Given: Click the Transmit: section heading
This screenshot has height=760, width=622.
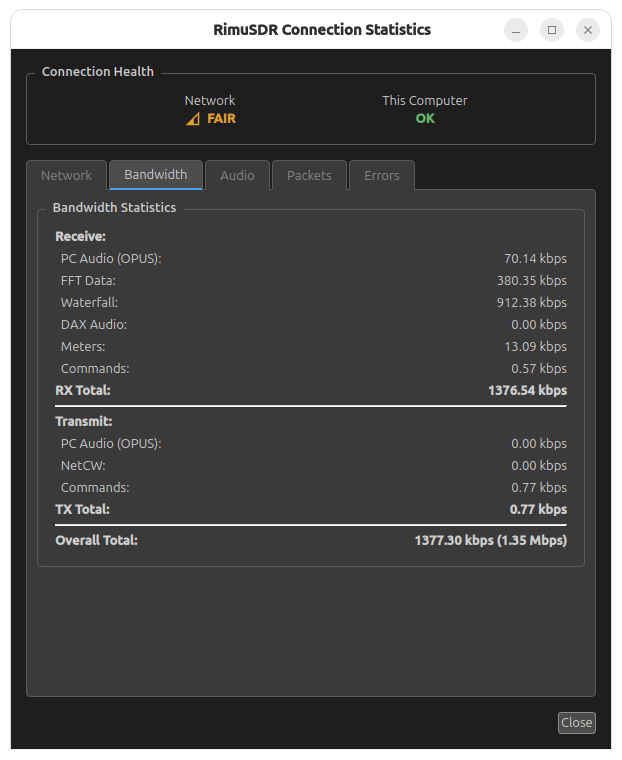Looking at the screenshot, I should click(84, 422).
